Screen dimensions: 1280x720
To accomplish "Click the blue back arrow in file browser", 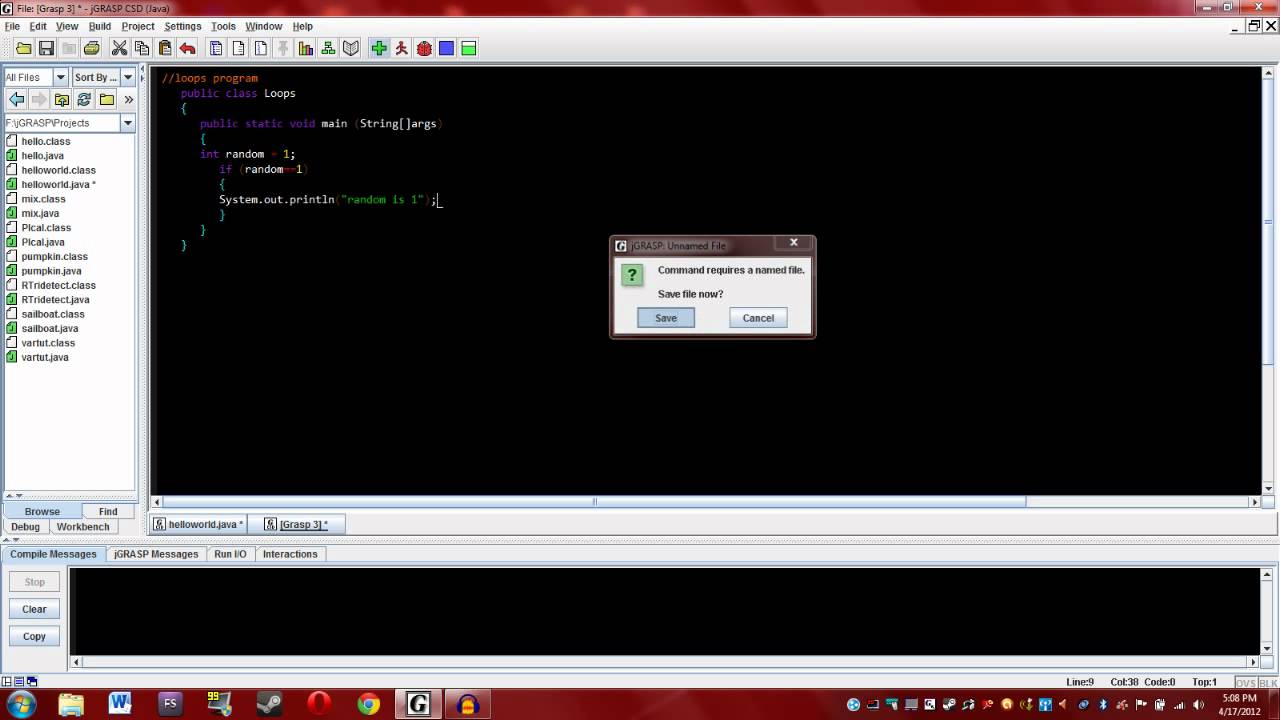I will pyautogui.click(x=17, y=99).
